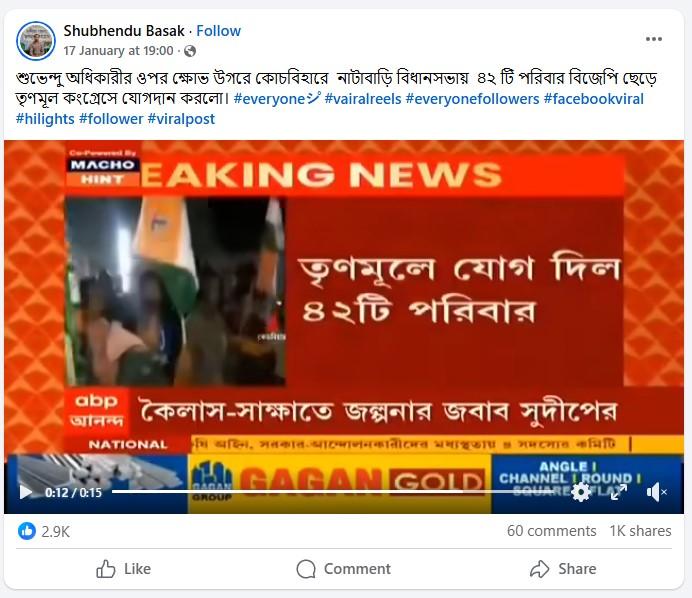Open video settings gear icon
This screenshot has width=692, height=598.
click(580, 492)
